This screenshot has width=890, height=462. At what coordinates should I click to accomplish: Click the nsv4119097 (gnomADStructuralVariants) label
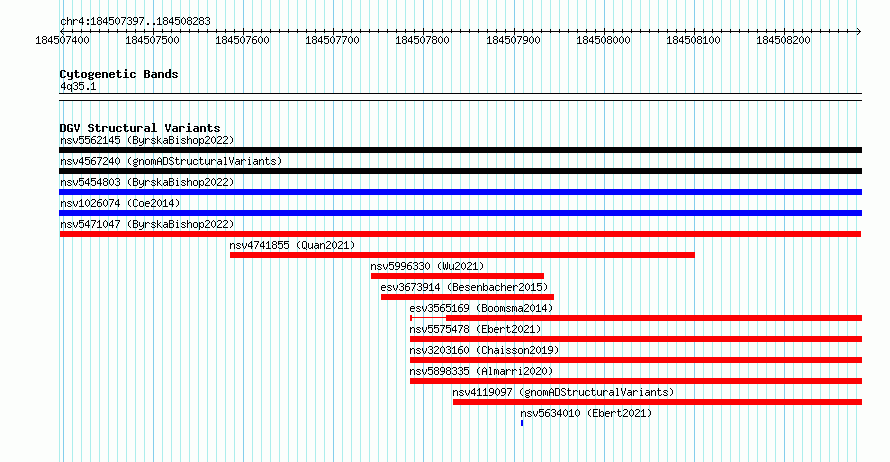563,392
